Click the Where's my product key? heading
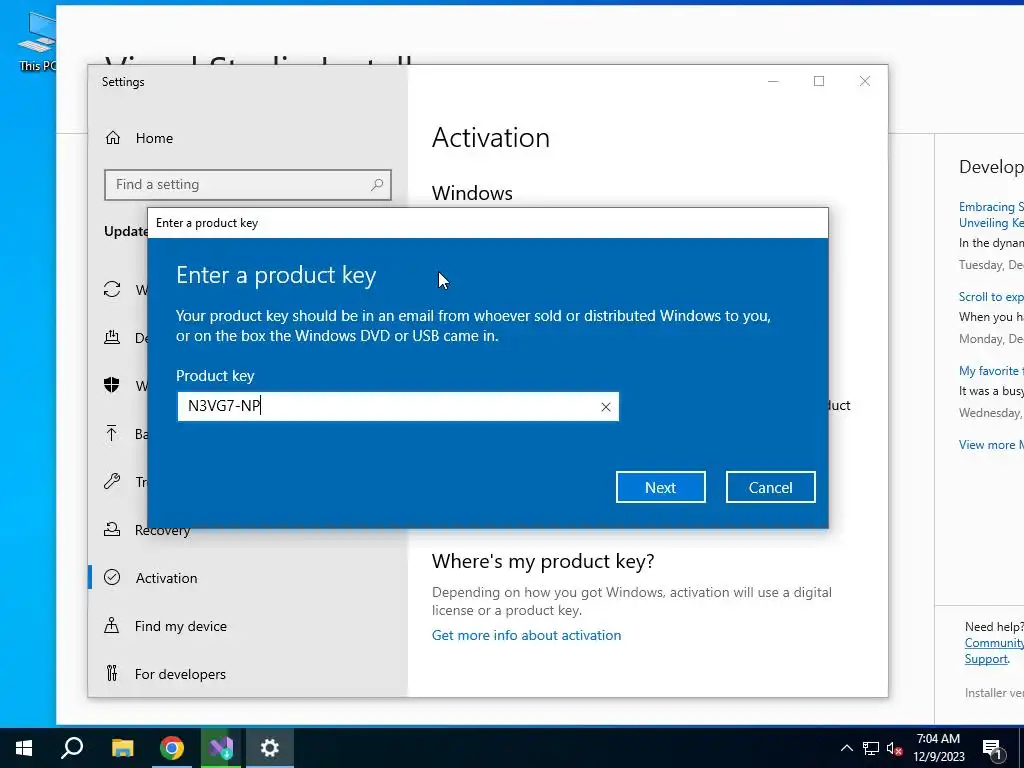Viewport: 1024px width, 768px height. (x=543, y=561)
